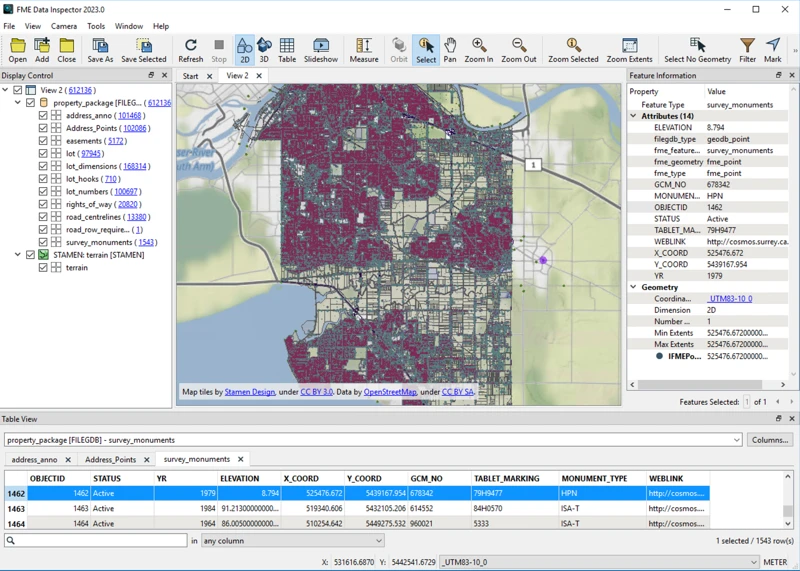The height and width of the screenshot is (571, 800).
Task: Float the Display Control panel
Action: click(151, 75)
